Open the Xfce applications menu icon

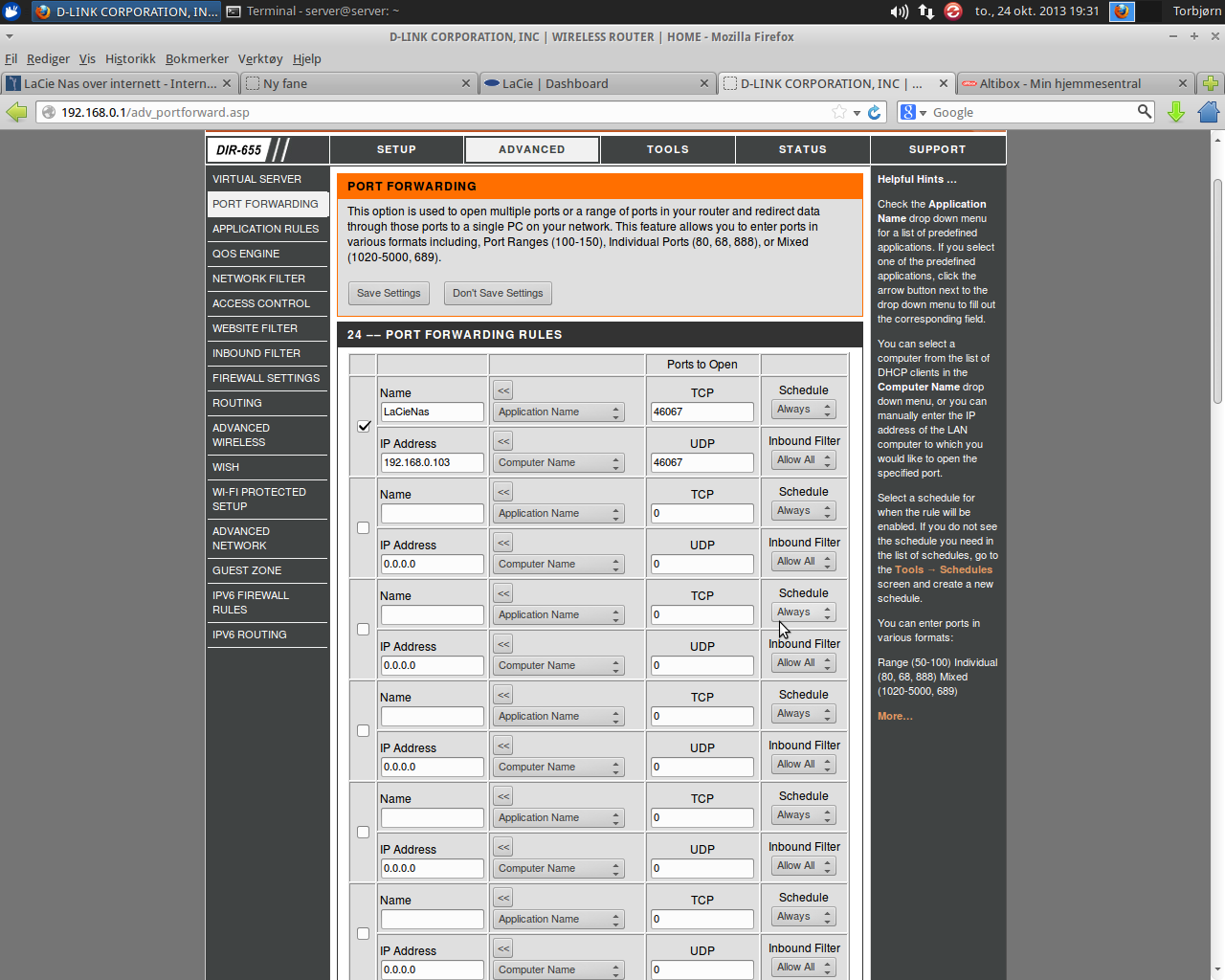click(x=11, y=11)
